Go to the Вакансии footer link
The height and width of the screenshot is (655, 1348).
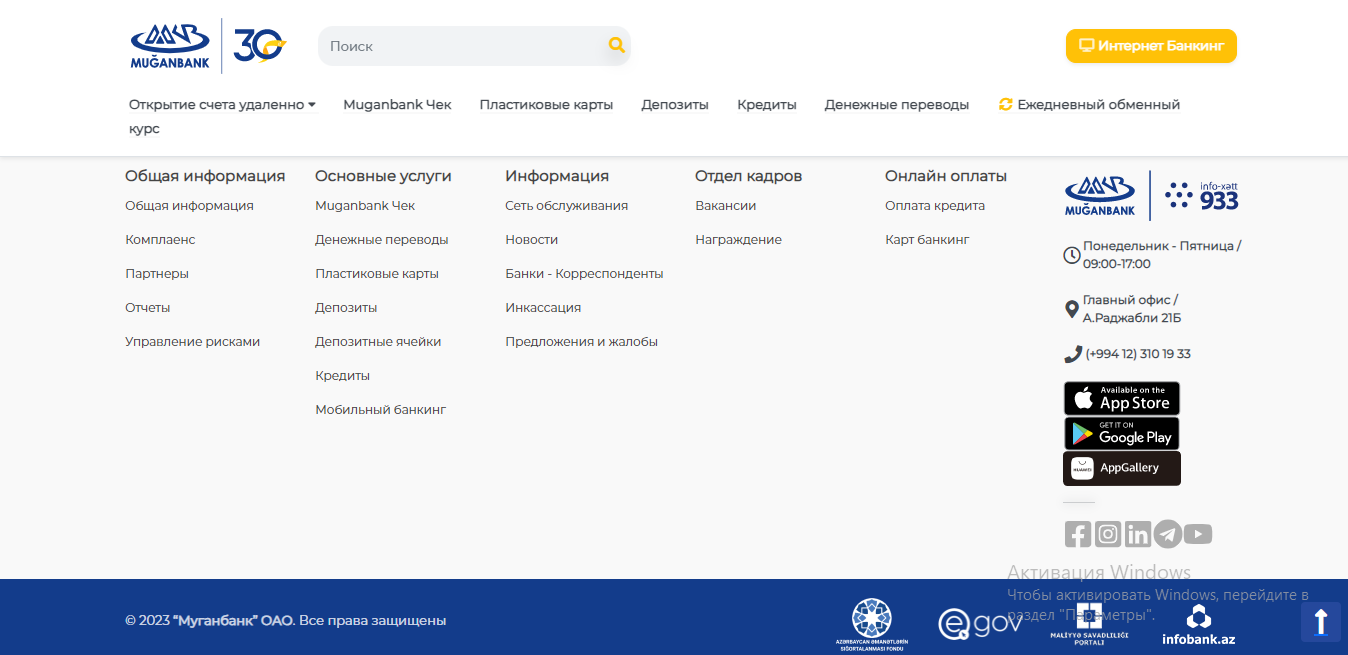pyautogui.click(x=725, y=206)
